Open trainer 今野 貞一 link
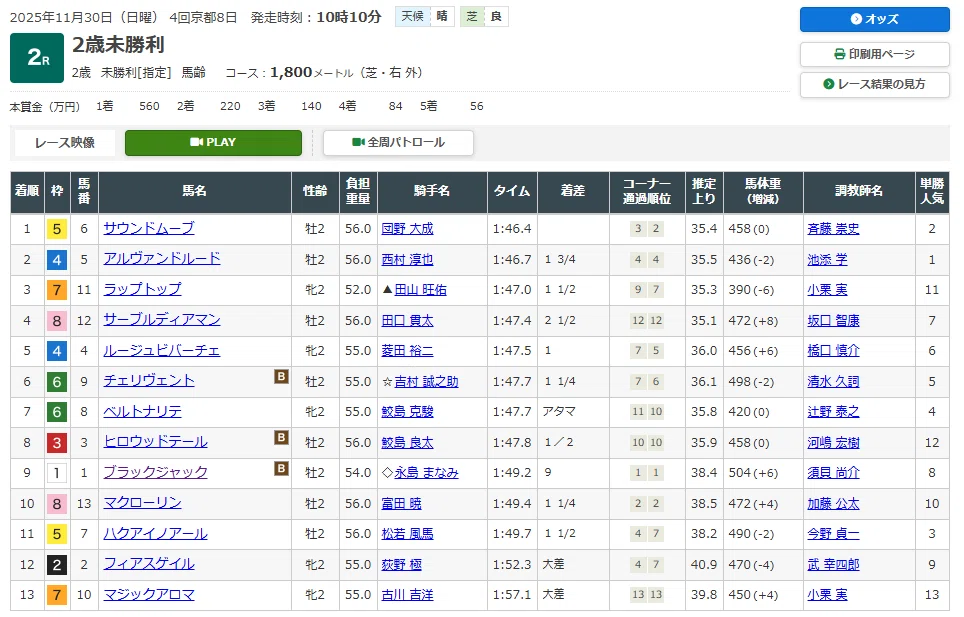 (x=833, y=533)
